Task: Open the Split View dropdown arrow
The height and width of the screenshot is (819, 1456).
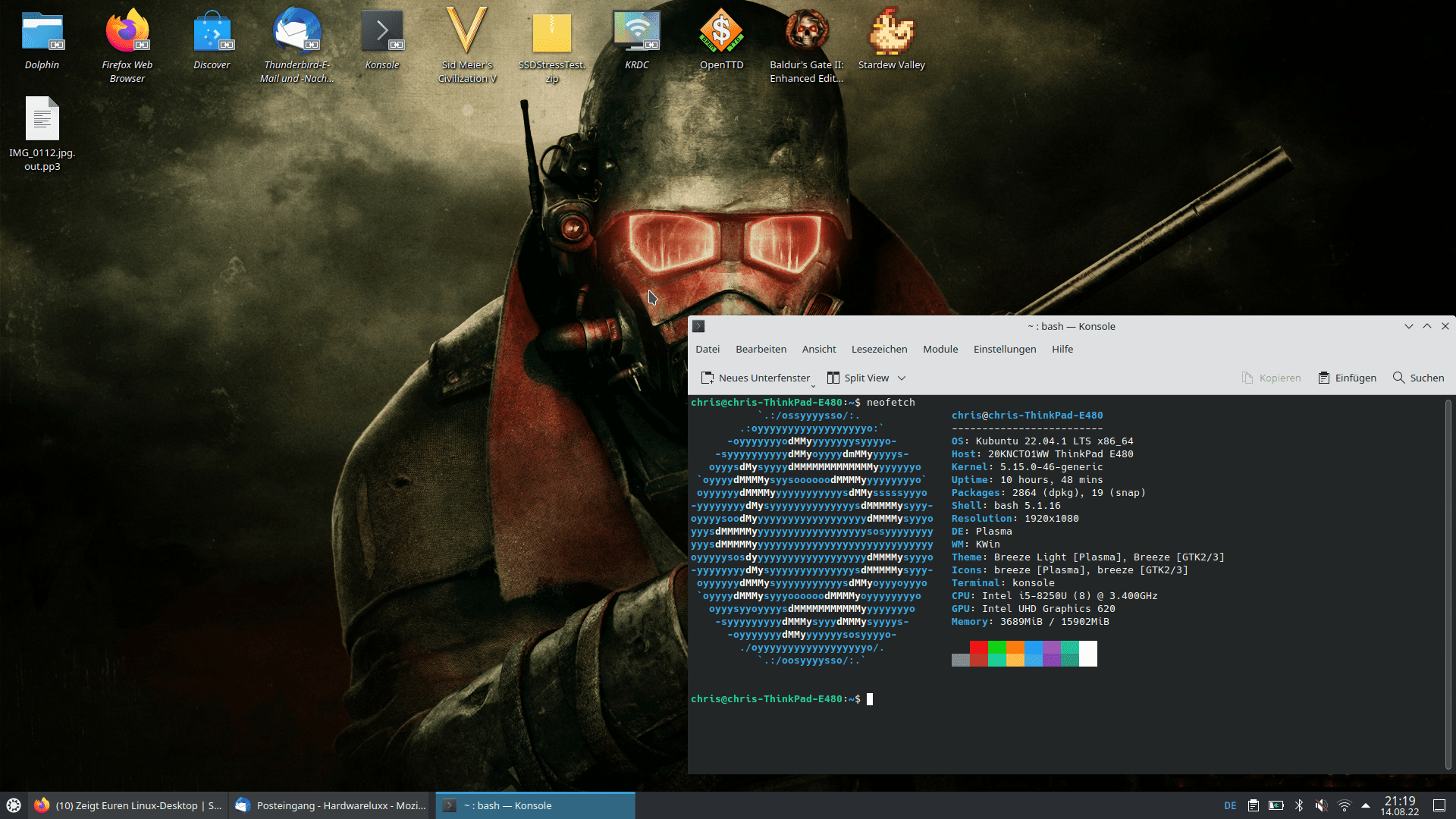Action: coord(902,378)
